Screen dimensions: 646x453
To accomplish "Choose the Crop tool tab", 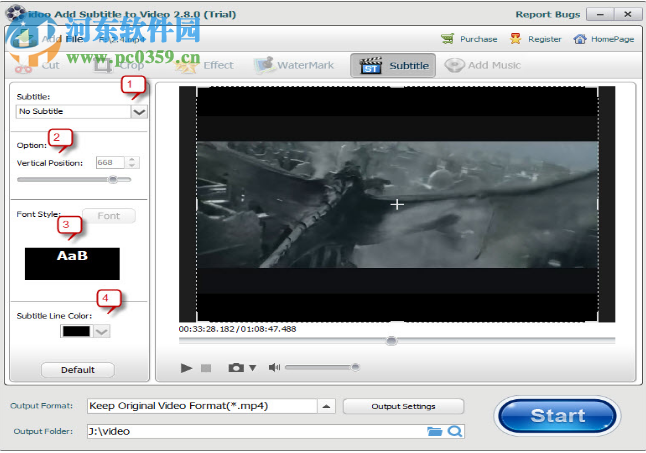I will (119, 65).
